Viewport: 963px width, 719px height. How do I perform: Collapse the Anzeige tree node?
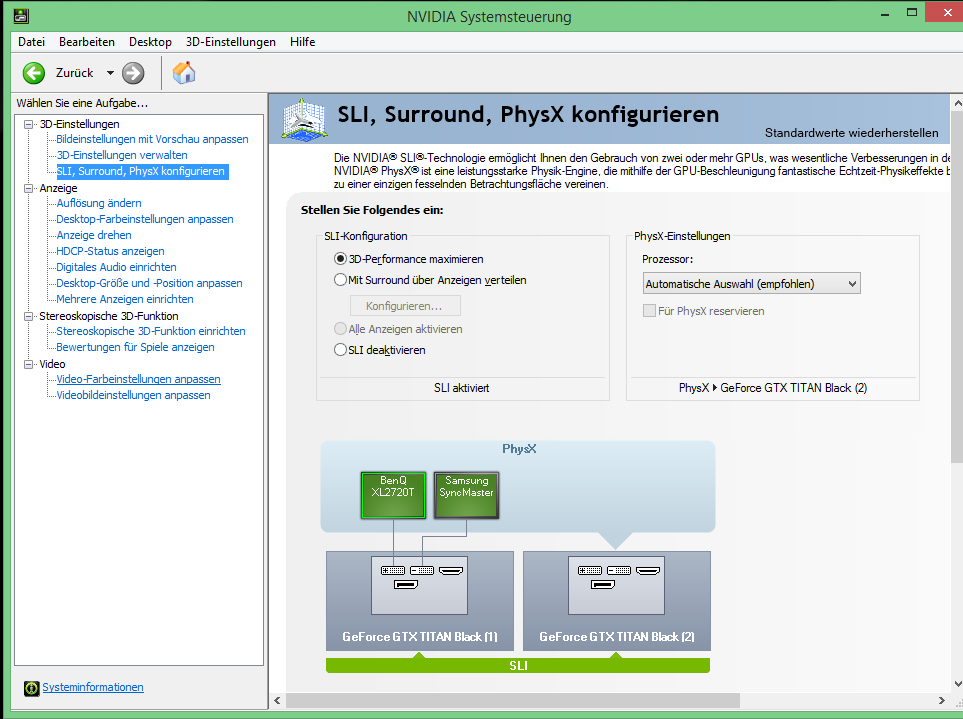coord(28,188)
